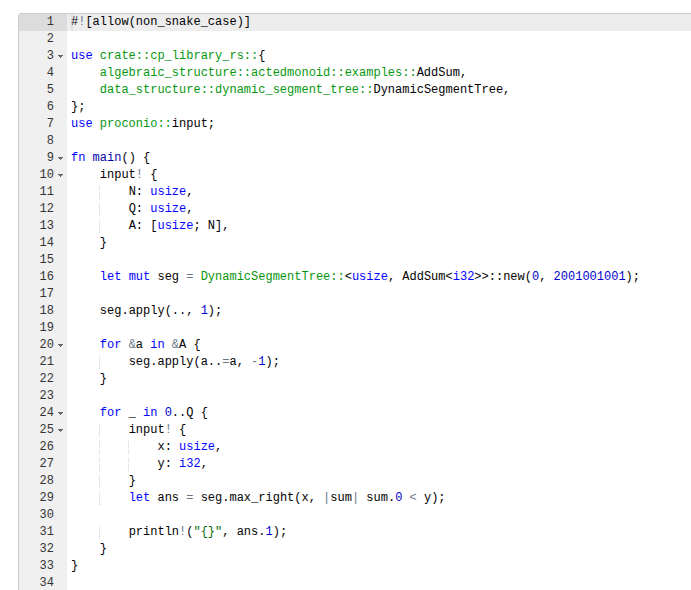Collapse the fn main fold on line 9

coord(61,158)
